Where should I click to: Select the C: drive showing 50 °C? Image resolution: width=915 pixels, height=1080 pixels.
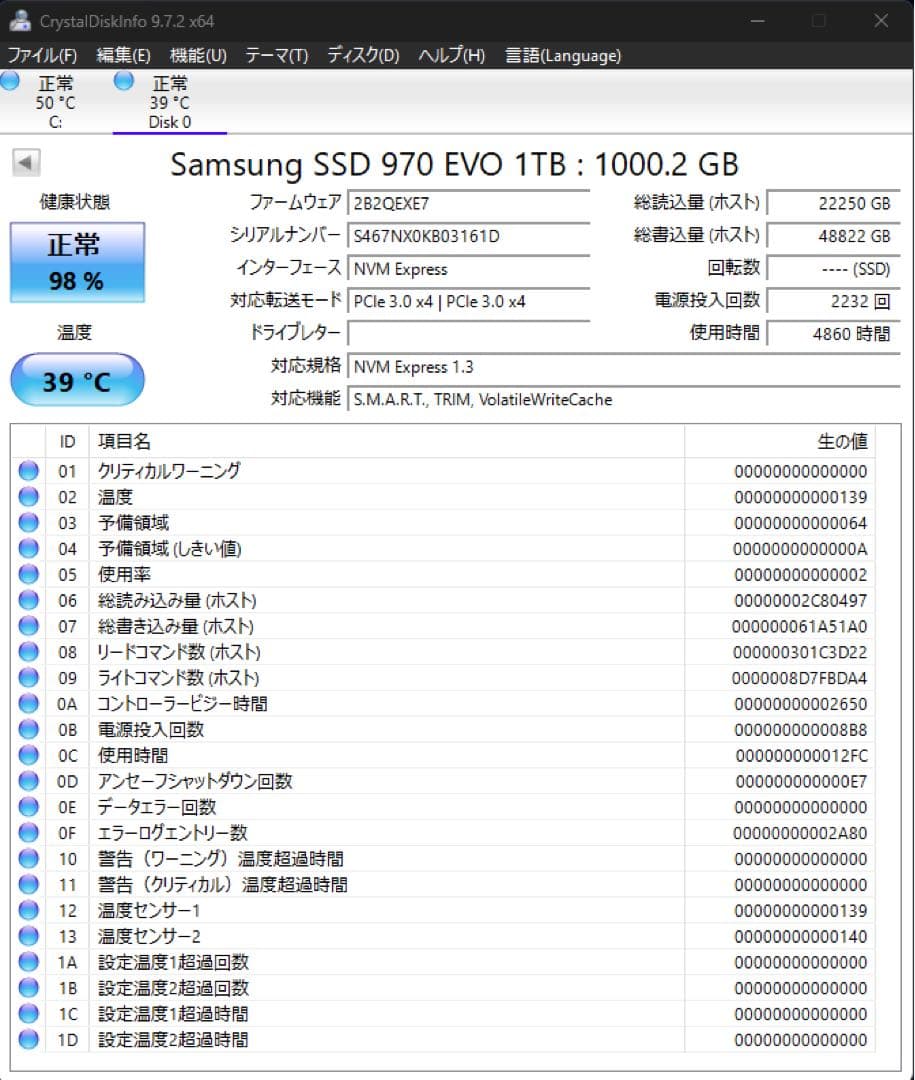55,99
